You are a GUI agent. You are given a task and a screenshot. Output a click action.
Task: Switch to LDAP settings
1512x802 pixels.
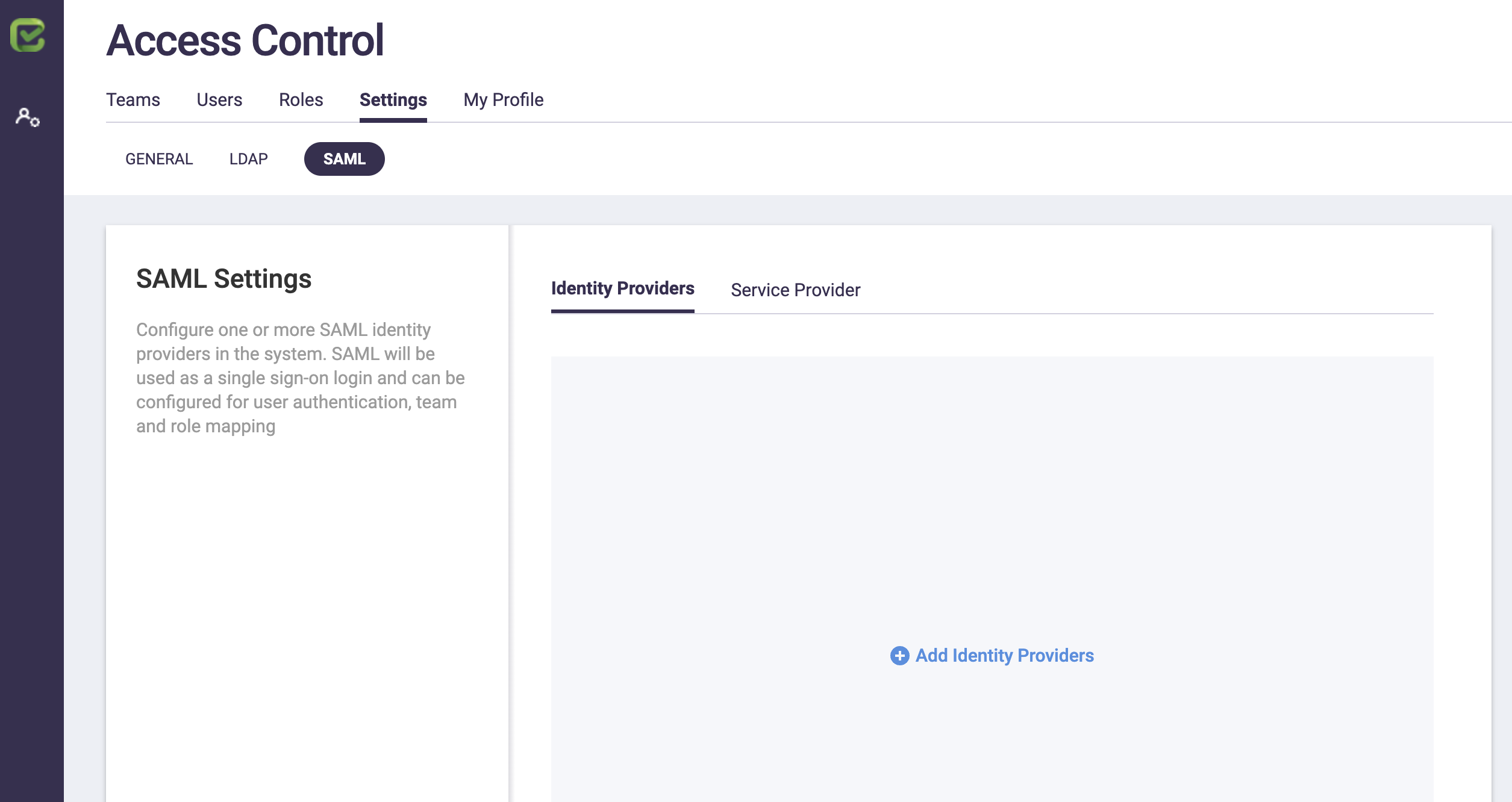coord(248,159)
